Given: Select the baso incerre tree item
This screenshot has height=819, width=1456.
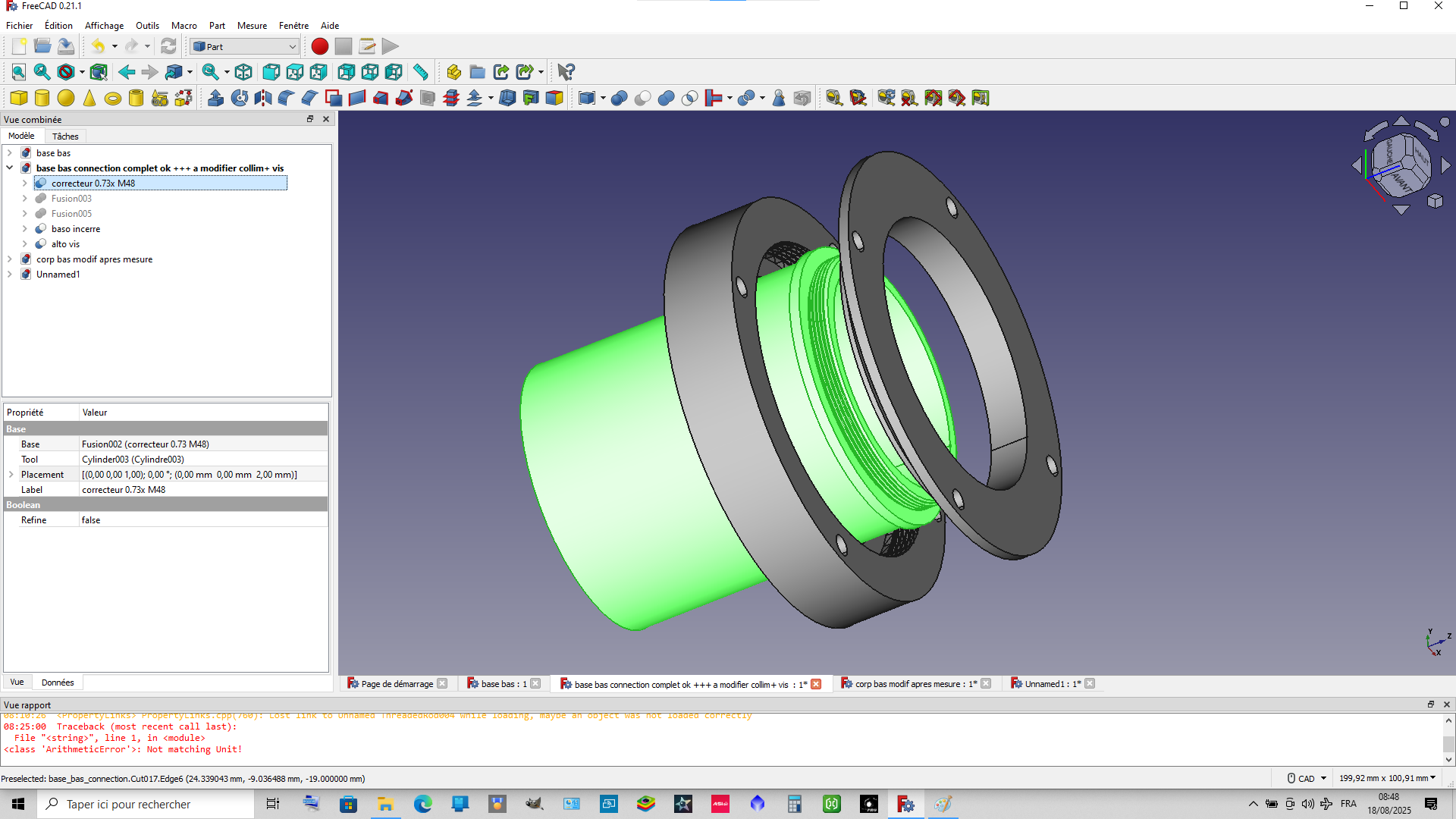Looking at the screenshot, I should coord(76,229).
